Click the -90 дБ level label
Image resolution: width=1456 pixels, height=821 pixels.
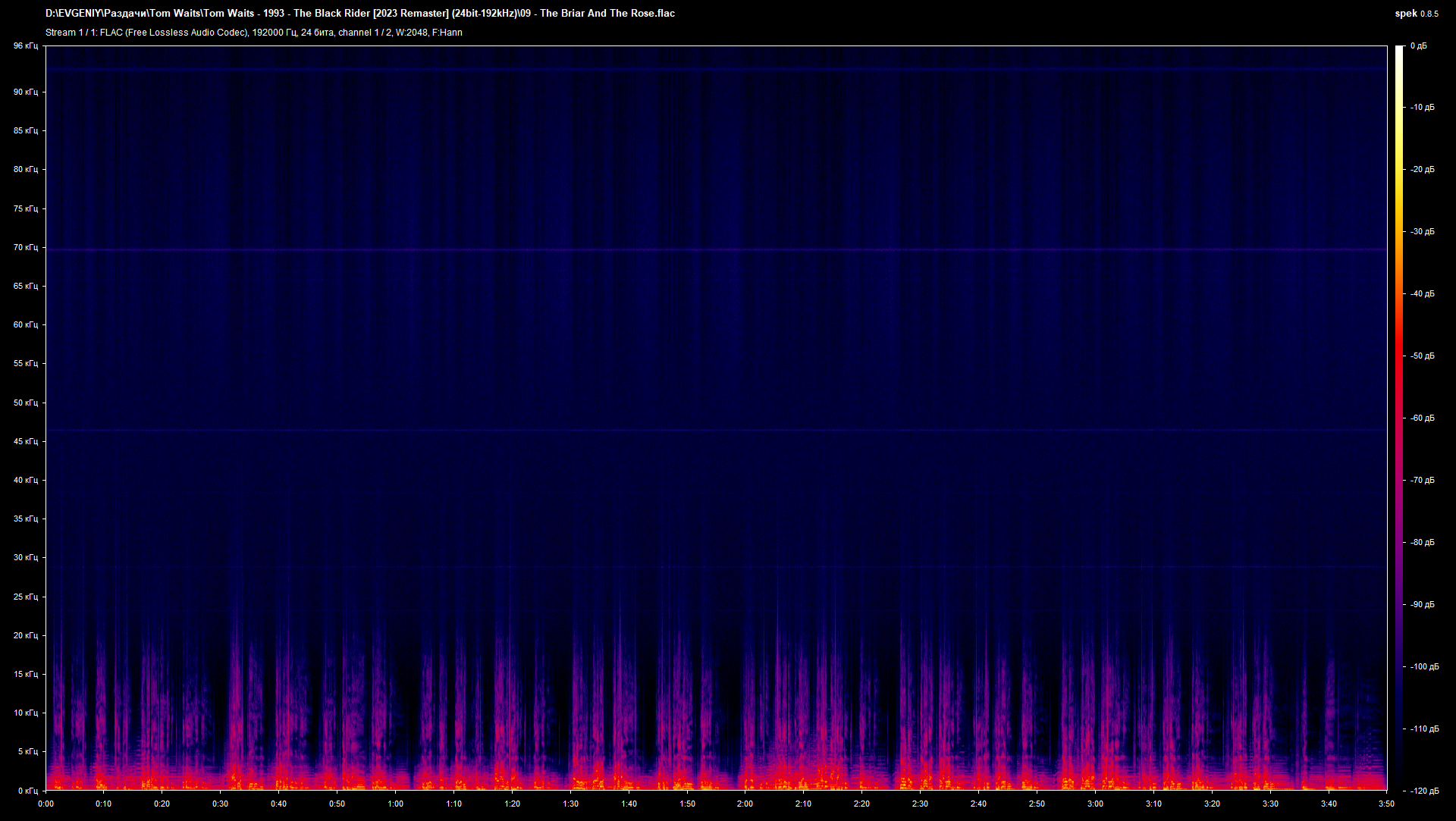[1423, 605]
